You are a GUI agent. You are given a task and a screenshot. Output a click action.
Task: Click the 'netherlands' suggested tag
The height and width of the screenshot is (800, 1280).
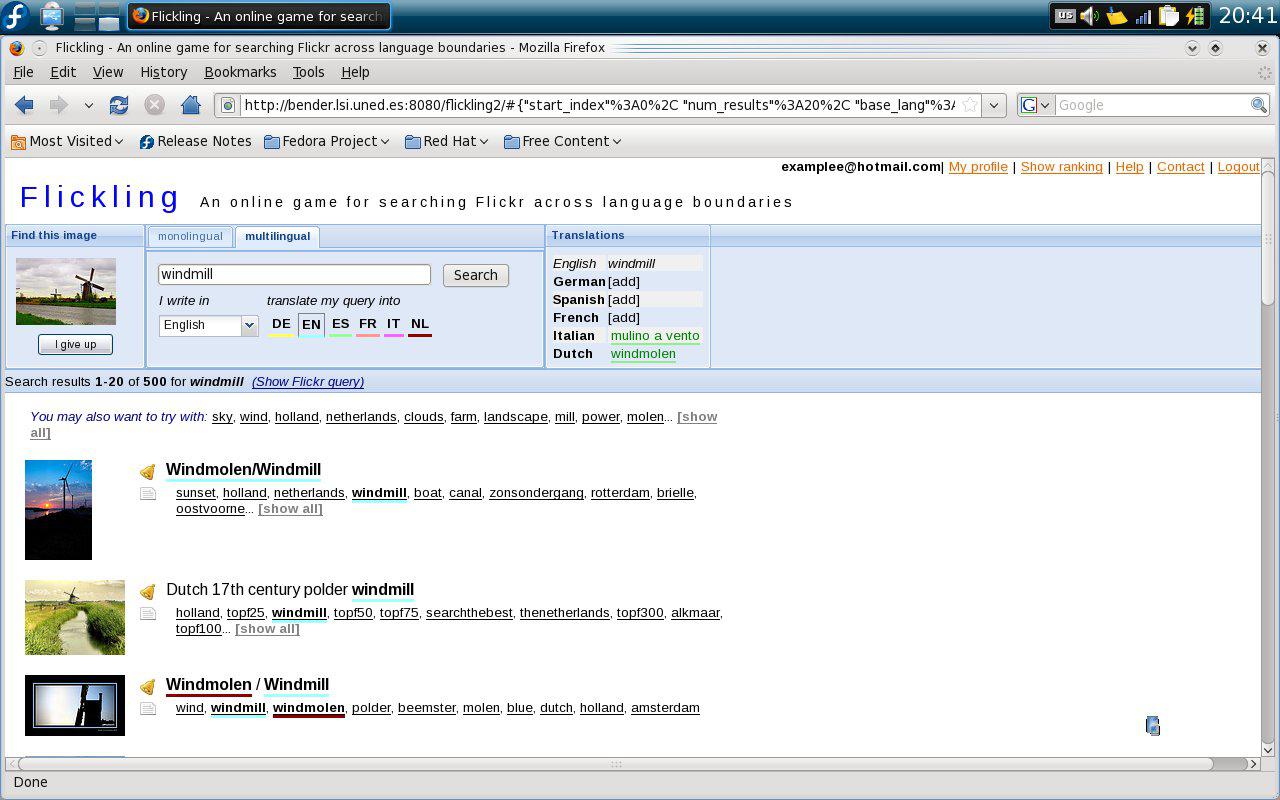pos(361,417)
